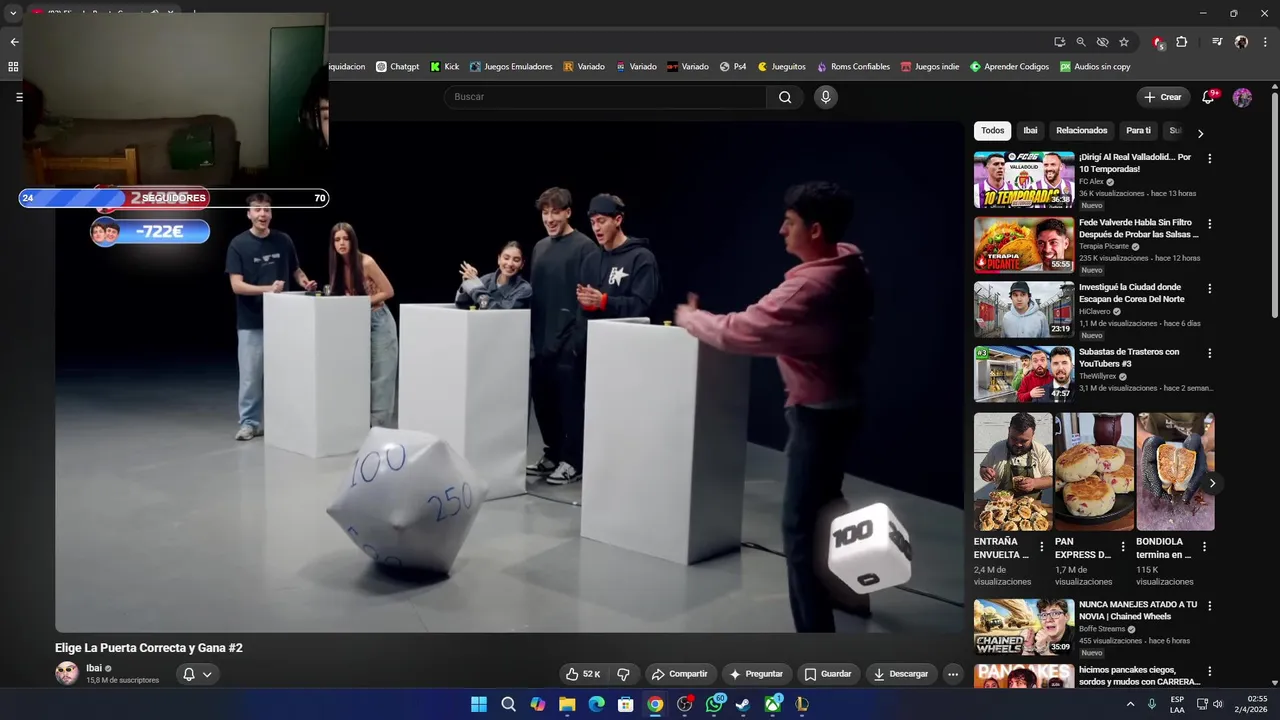Open Juegos Emuladores bookmark folder
Viewport: 1280px width, 720px height.
coord(511,67)
